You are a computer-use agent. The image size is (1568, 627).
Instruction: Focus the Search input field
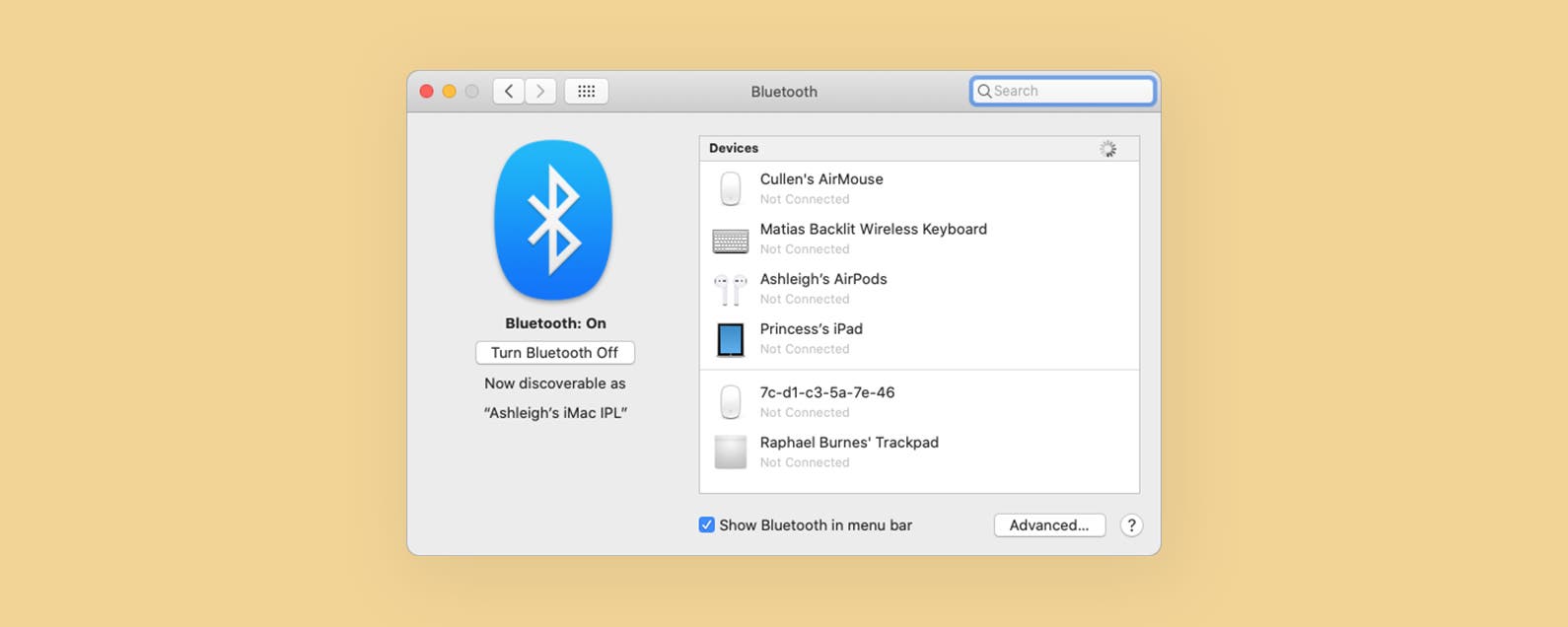click(1062, 91)
